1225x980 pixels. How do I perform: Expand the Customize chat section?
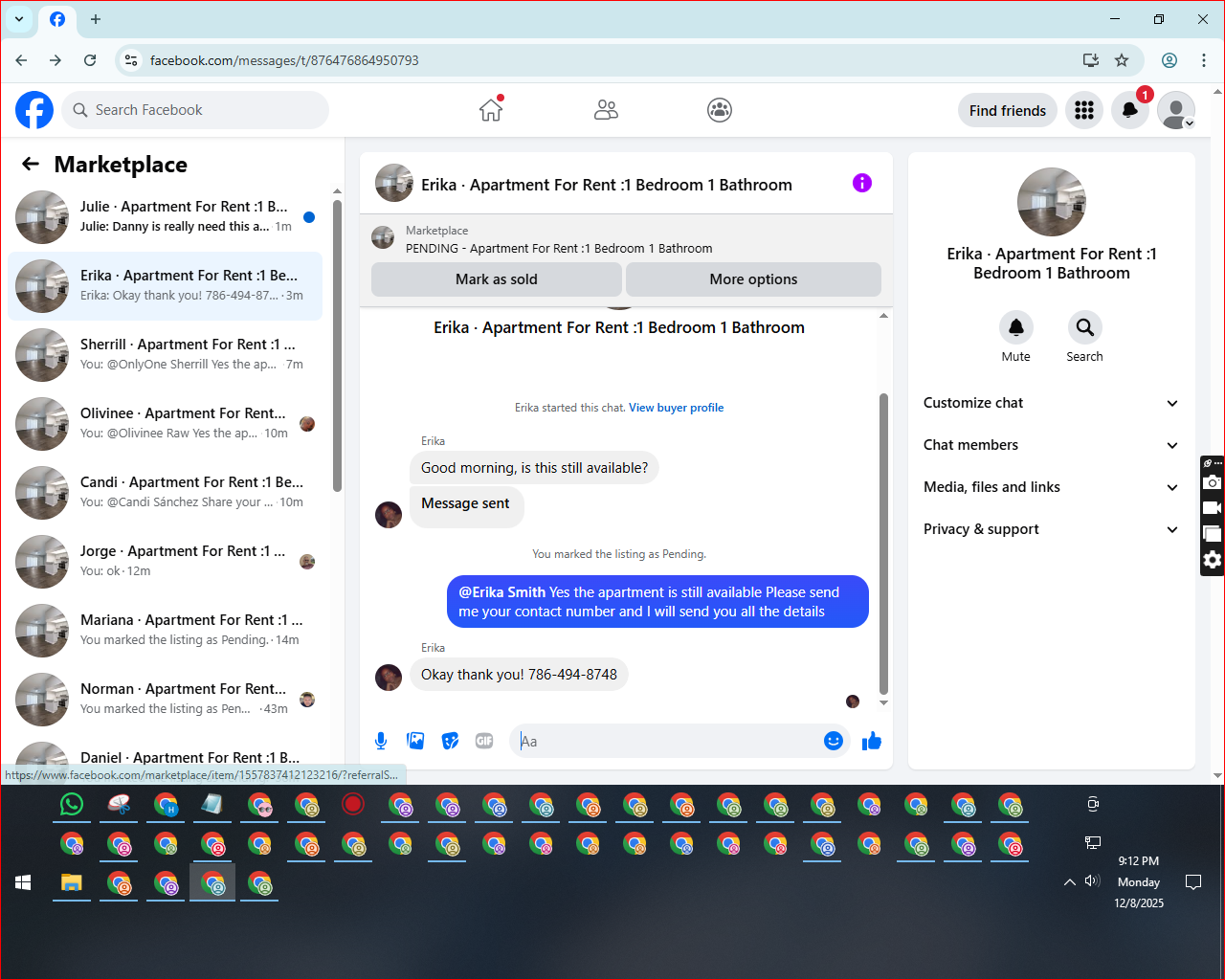[1051, 403]
